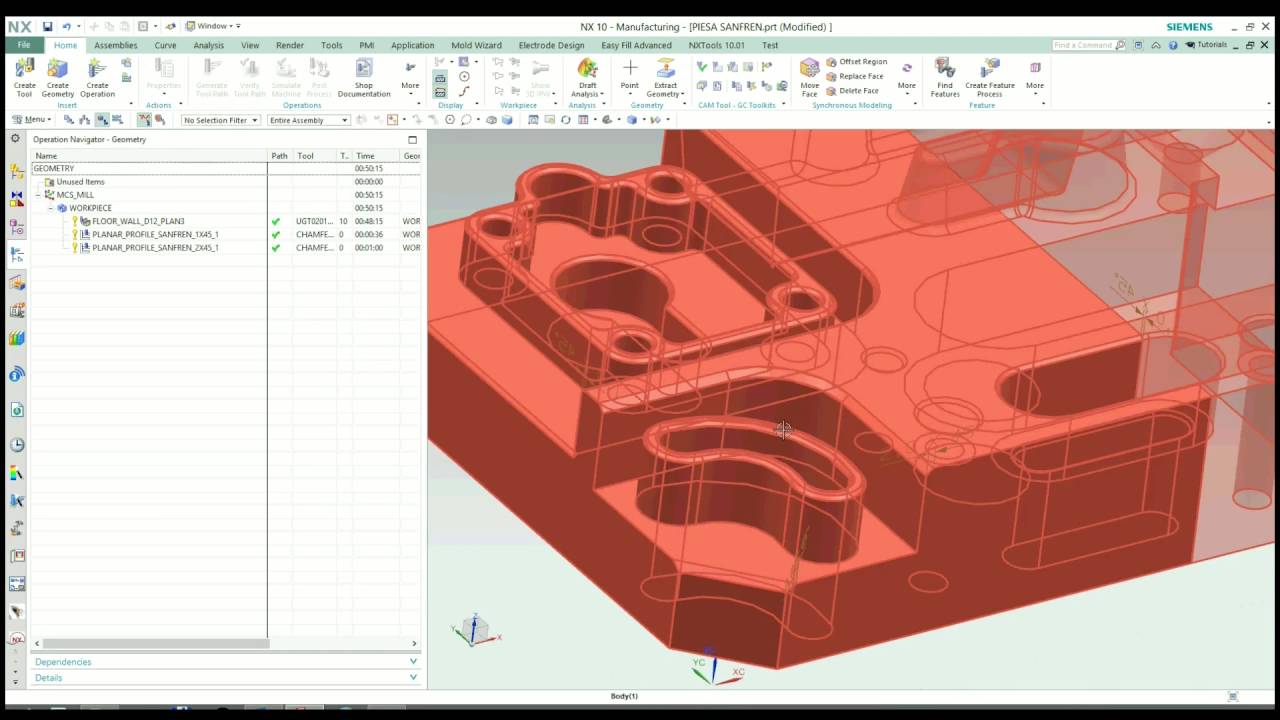Toggle the Geometry View navigator button
The height and width of the screenshot is (720, 1280).
click(102, 120)
